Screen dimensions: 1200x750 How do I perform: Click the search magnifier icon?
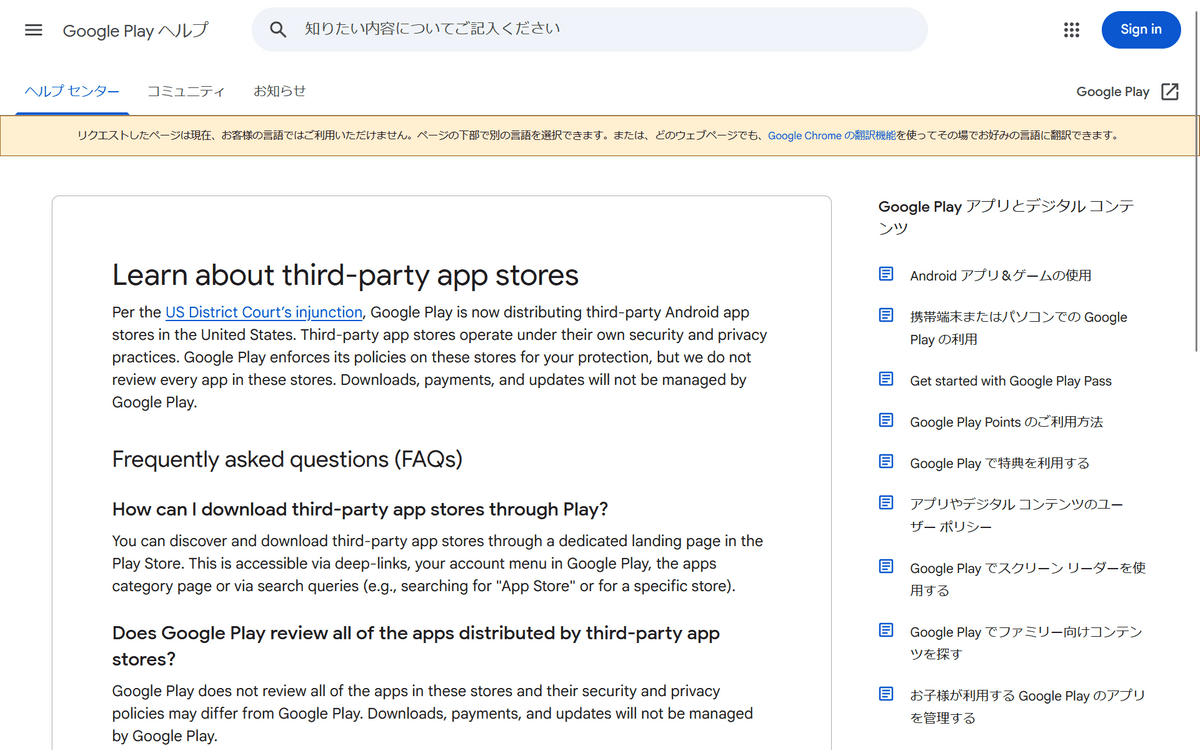(x=278, y=30)
